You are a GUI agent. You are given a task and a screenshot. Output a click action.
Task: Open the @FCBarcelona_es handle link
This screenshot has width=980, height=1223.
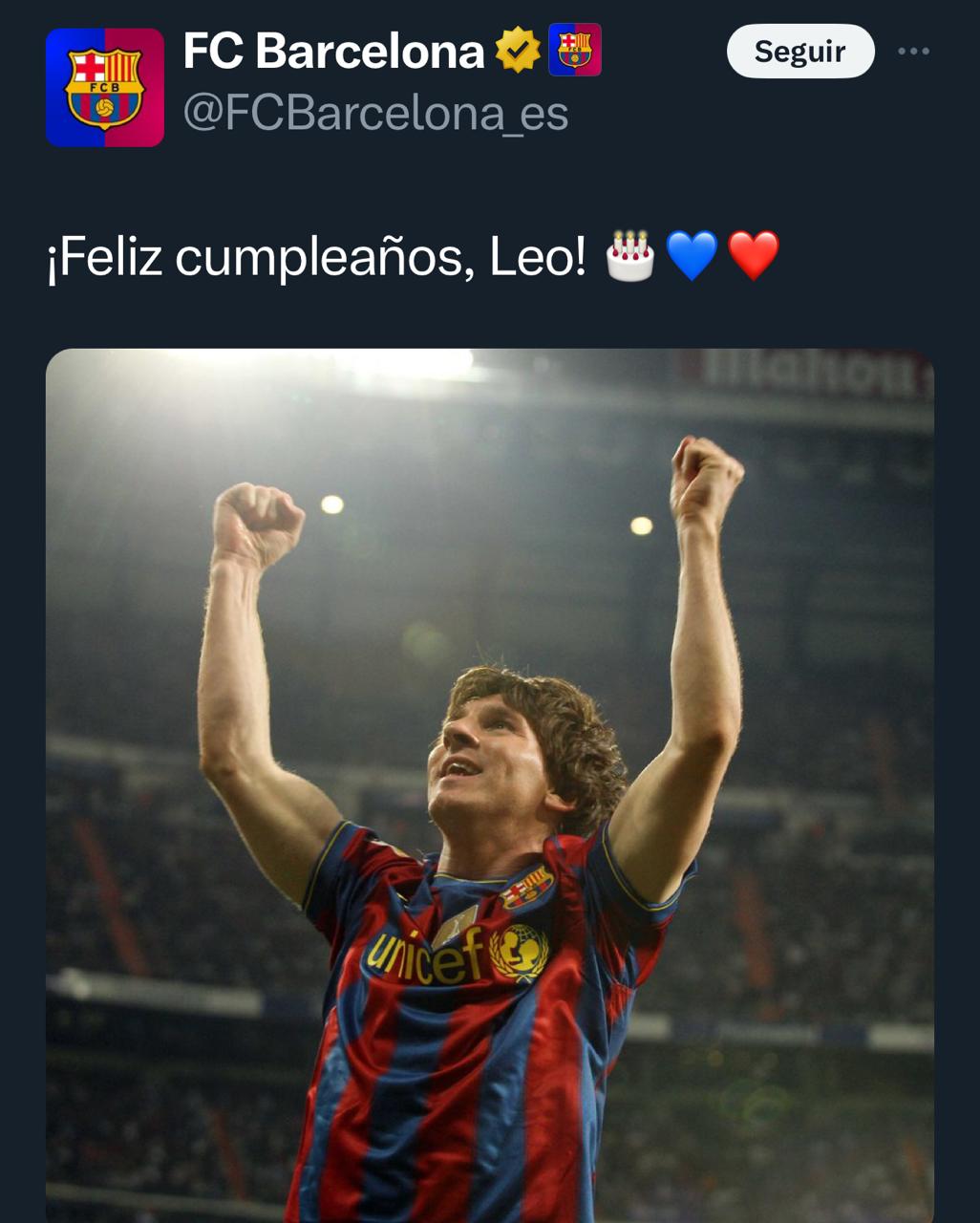pyautogui.click(x=375, y=113)
